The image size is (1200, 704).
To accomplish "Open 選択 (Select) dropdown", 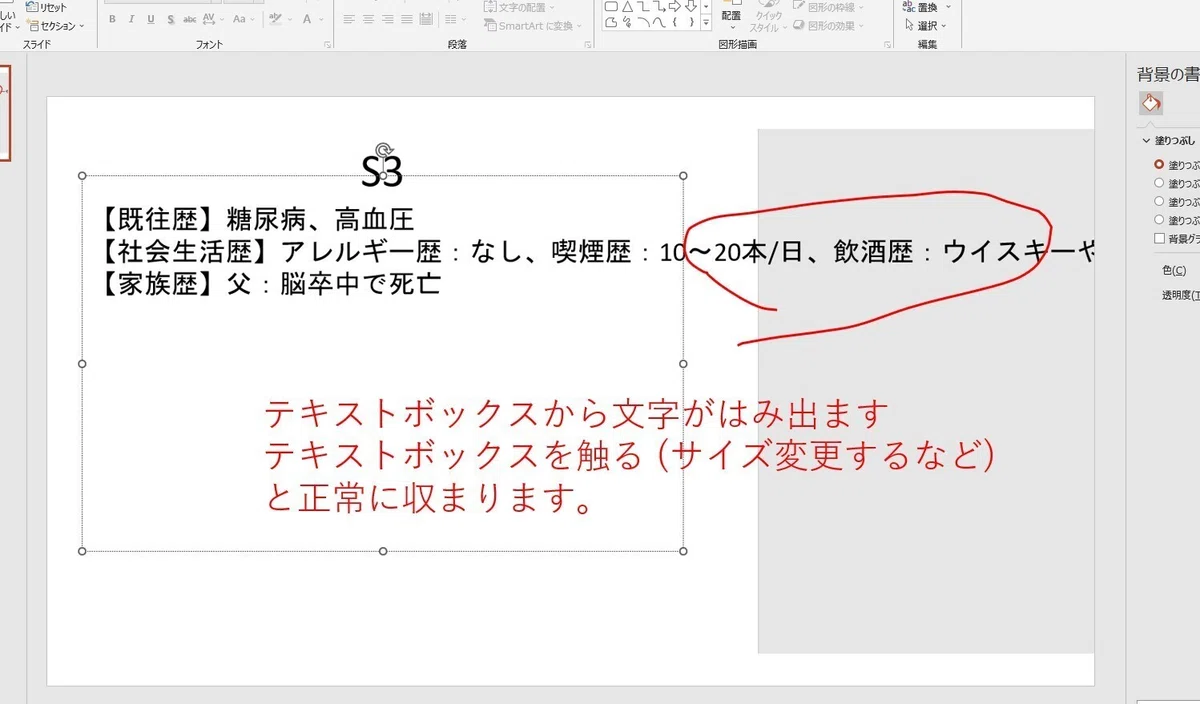I will (x=925, y=26).
